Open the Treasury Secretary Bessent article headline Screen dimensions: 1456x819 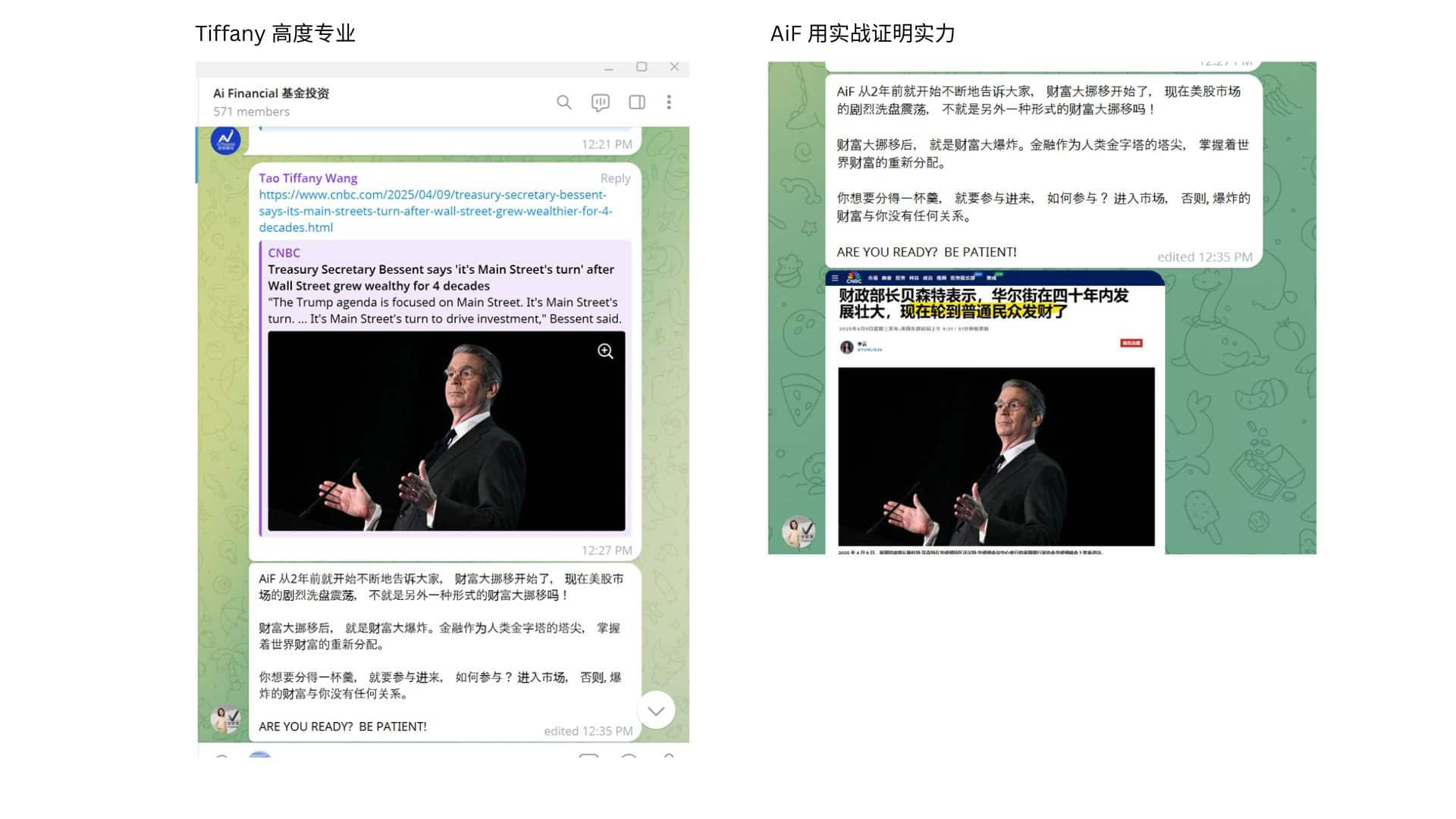pos(441,278)
